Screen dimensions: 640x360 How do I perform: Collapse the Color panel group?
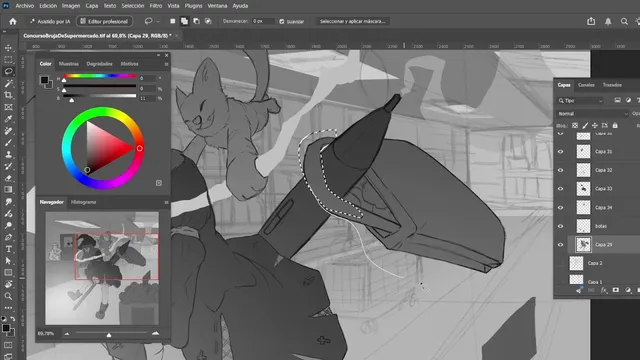coord(158,55)
